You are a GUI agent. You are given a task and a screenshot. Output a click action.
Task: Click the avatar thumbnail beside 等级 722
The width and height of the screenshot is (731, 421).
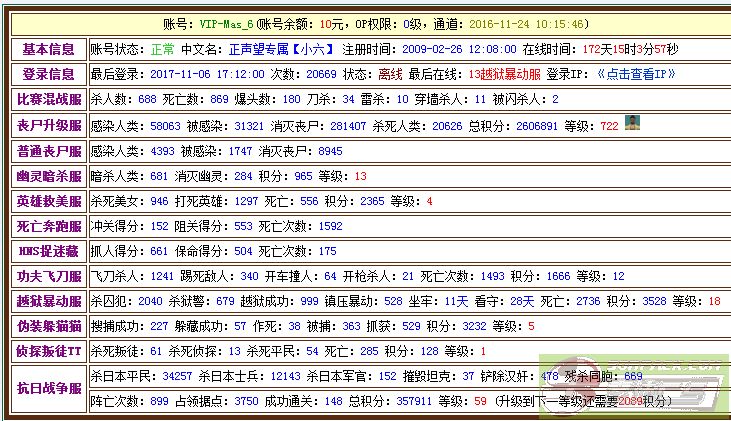tap(632, 123)
